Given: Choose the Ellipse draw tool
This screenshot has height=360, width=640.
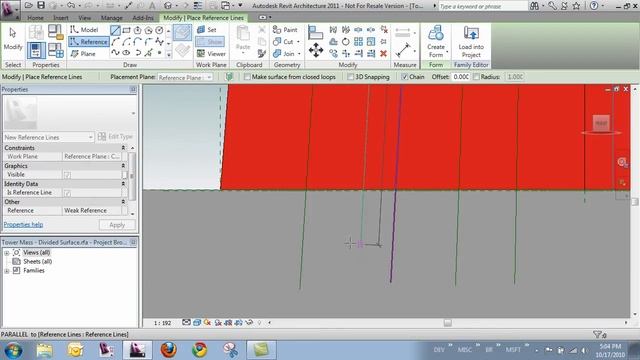Looking at the screenshot, I should pos(127,53).
